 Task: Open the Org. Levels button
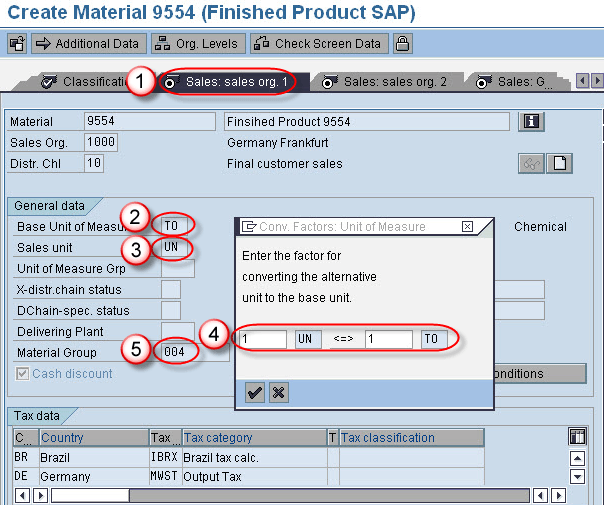click(x=196, y=44)
